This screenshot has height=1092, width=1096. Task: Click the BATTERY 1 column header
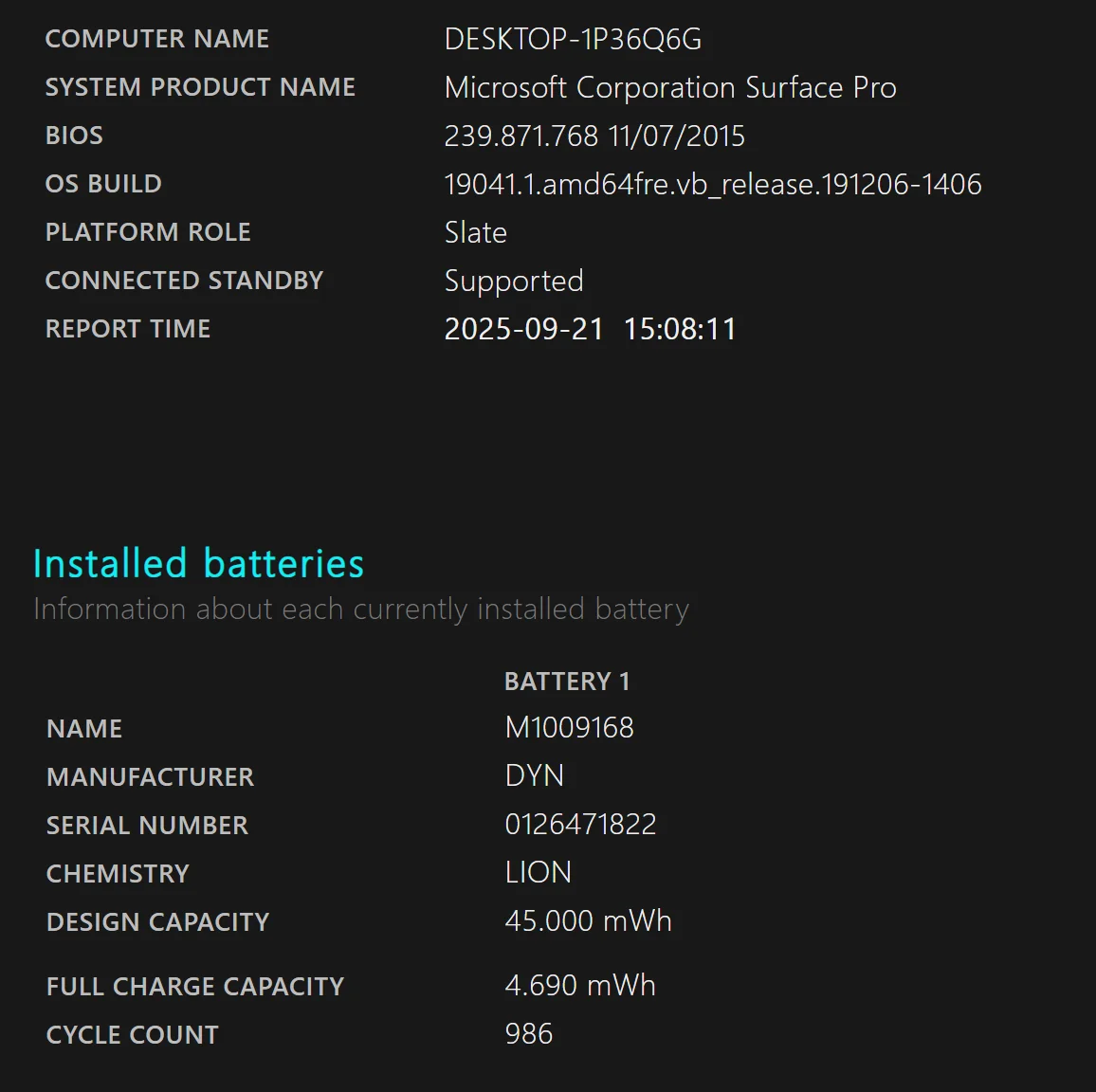[566, 682]
